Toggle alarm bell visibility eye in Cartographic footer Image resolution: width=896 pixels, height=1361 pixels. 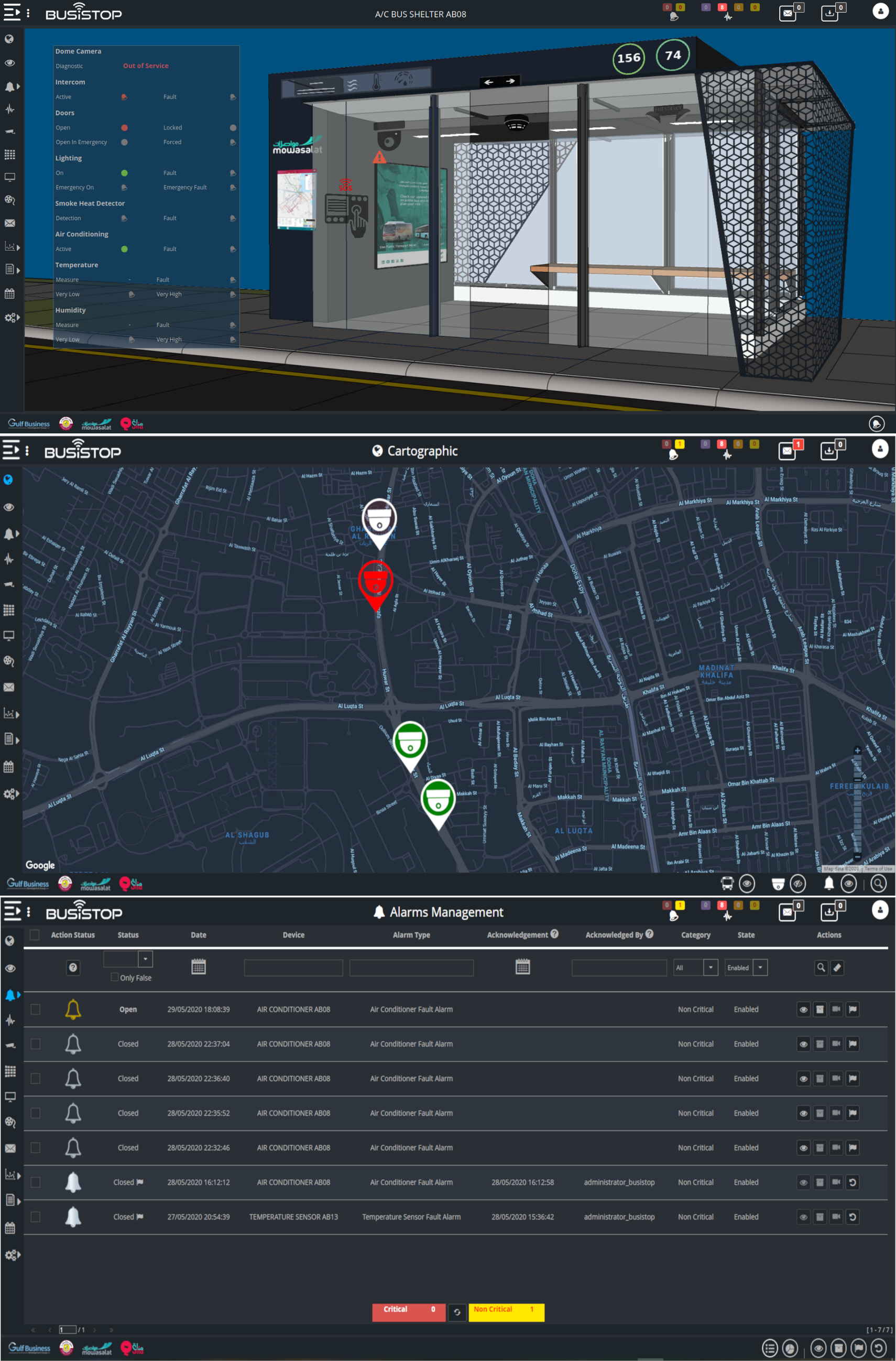coord(848,884)
